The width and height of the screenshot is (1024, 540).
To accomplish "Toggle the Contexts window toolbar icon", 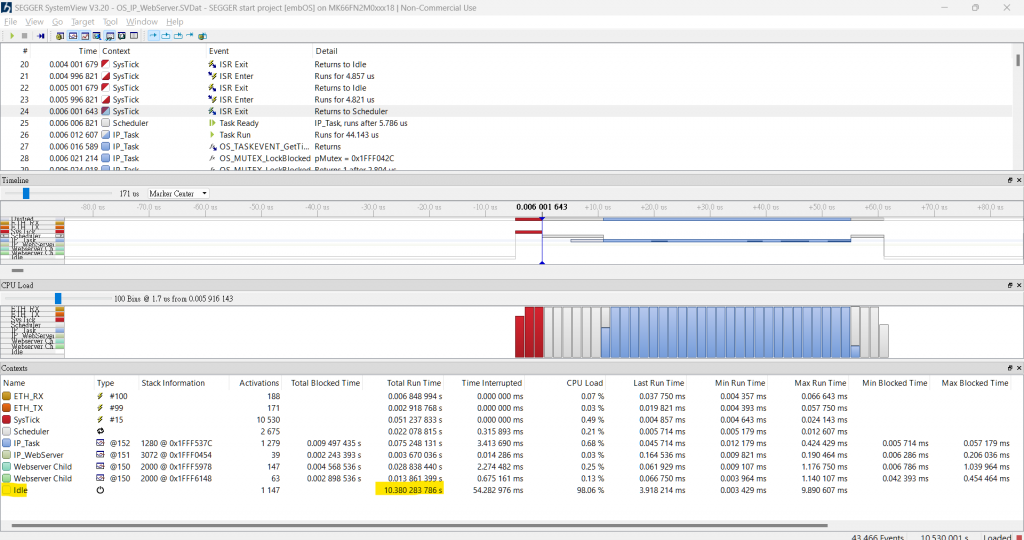I will (x=109, y=36).
